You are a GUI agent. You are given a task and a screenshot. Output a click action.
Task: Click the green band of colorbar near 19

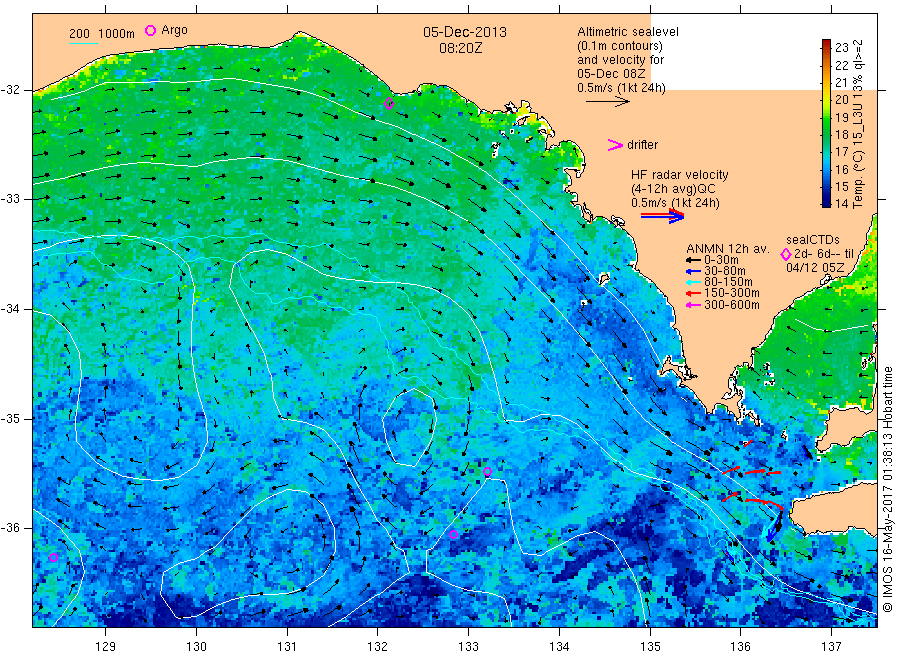[x=826, y=117]
